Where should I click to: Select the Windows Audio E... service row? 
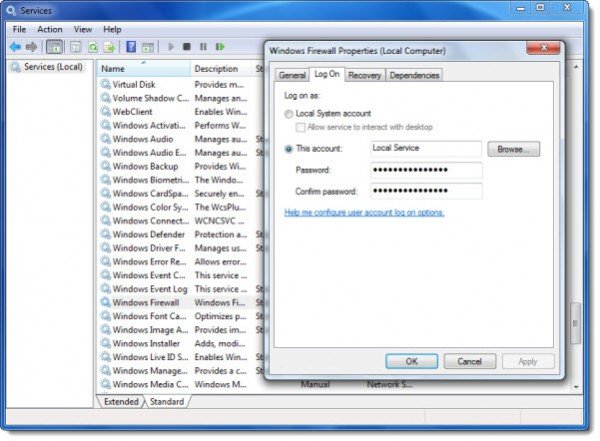(x=182, y=152)
